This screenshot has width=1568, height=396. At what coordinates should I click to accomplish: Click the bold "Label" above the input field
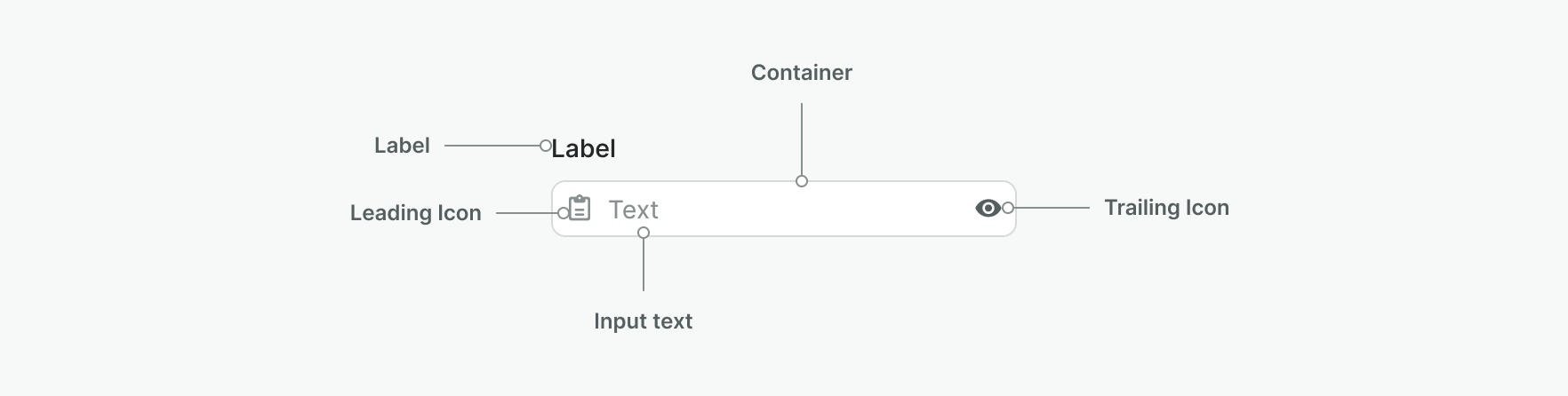tap(583, 148)
